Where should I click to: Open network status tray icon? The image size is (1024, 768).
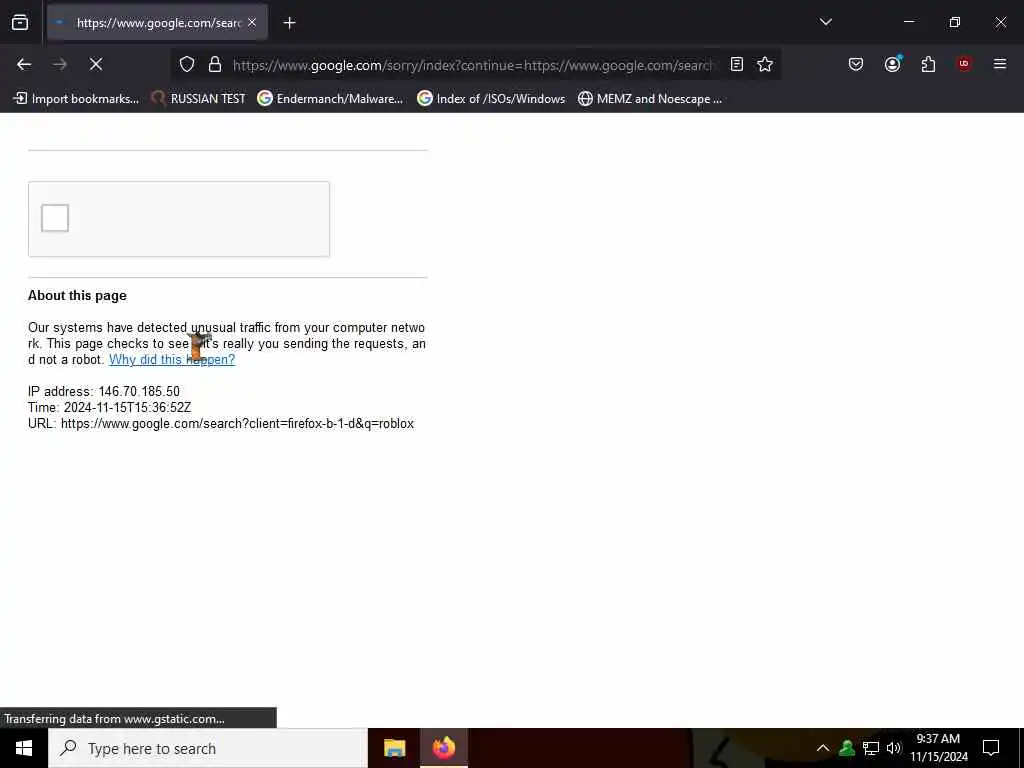pos(871,748)
